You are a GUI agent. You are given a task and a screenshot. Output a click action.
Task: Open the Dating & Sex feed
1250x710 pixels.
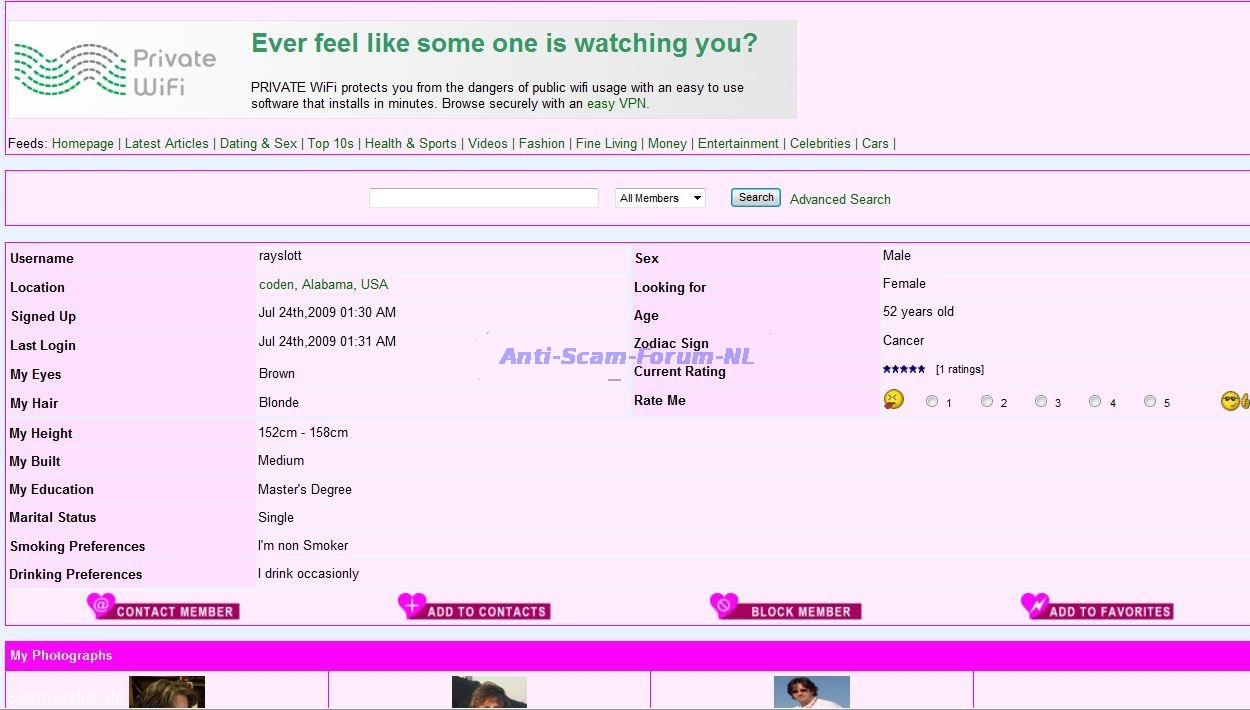[258, 144]
